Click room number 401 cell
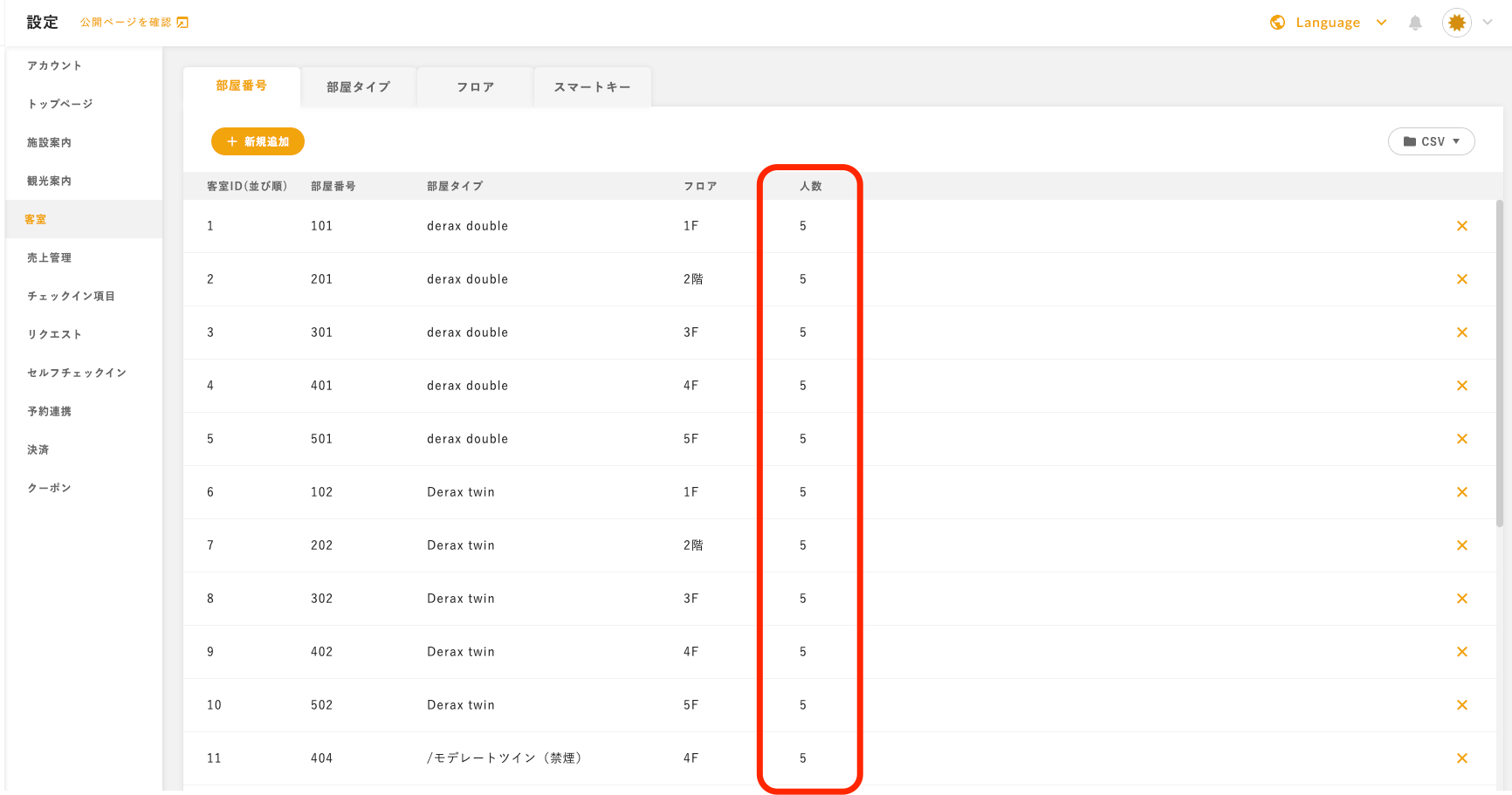 (321, 386)
